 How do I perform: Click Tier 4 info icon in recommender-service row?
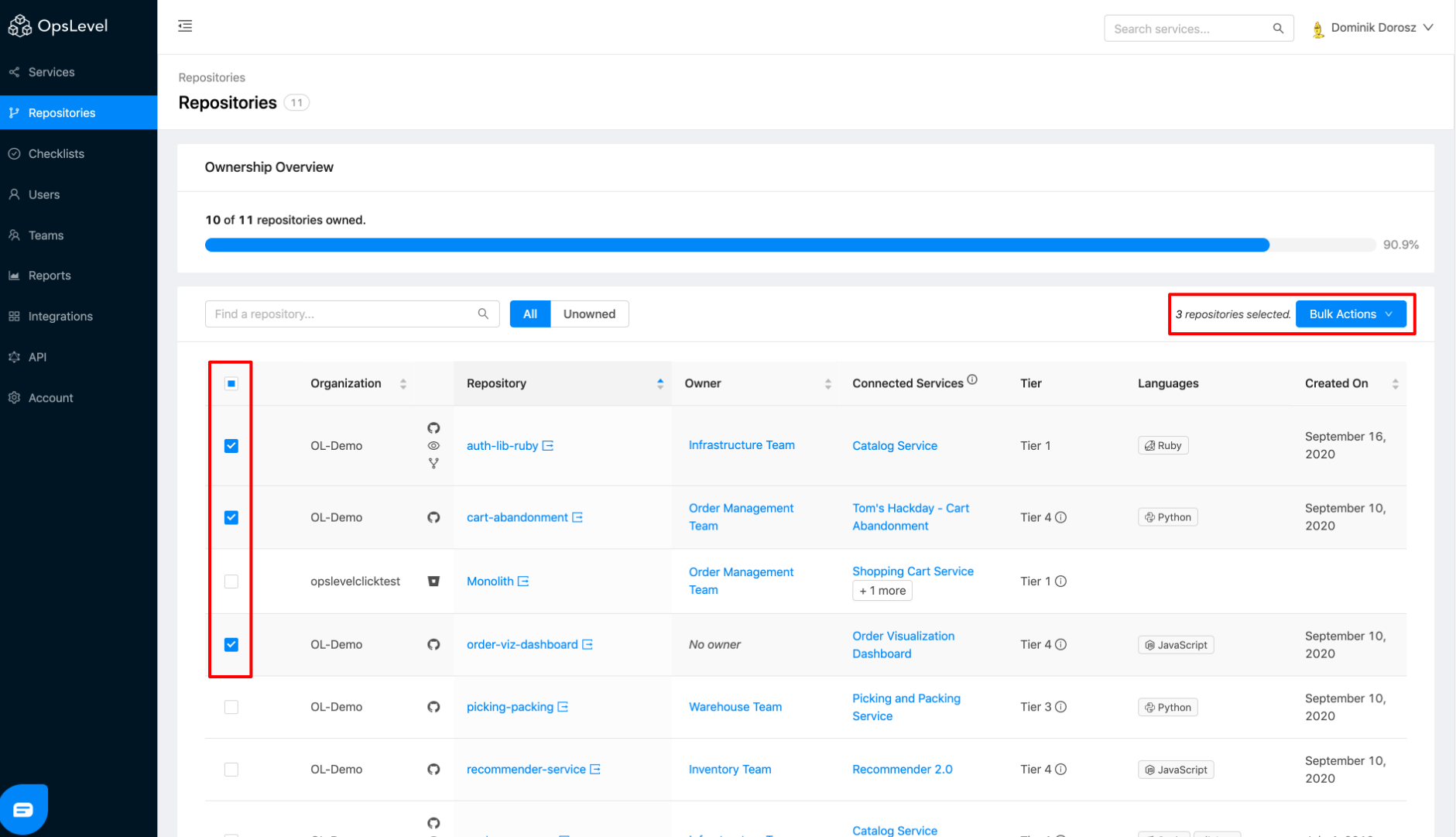tap(1061, 770)
